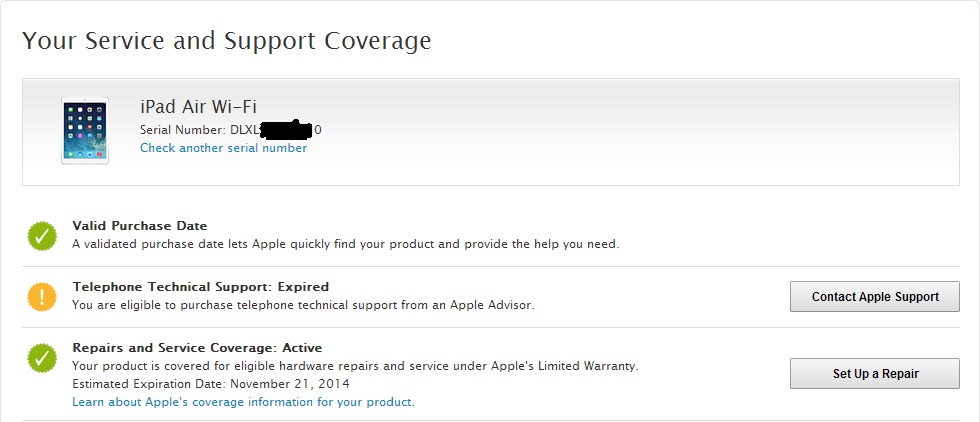Image resolution: width=980 pixels, height=422 pixels.
Task: Click the validated purchase date description sentence
Action: pyautogui.click(x=346, y=244)
